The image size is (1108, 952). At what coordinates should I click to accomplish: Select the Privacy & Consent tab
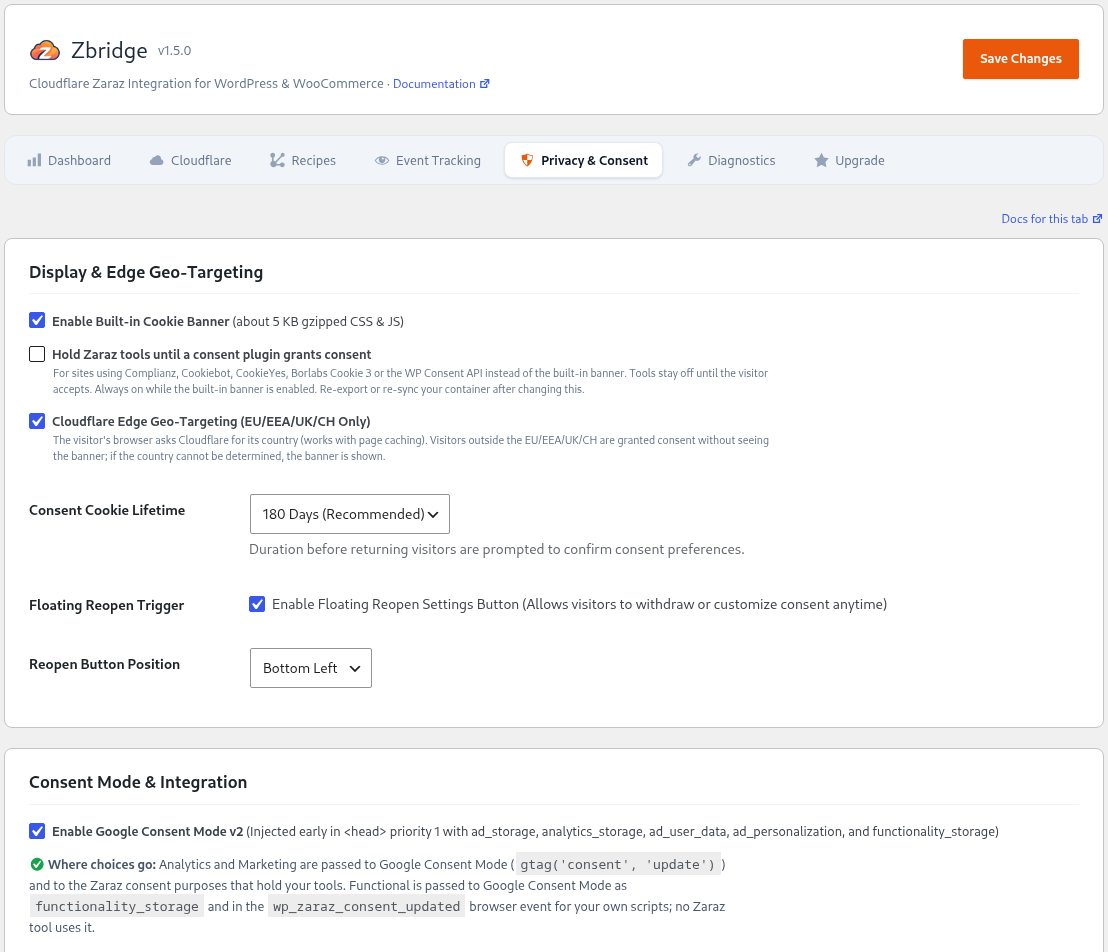[584, 160]
